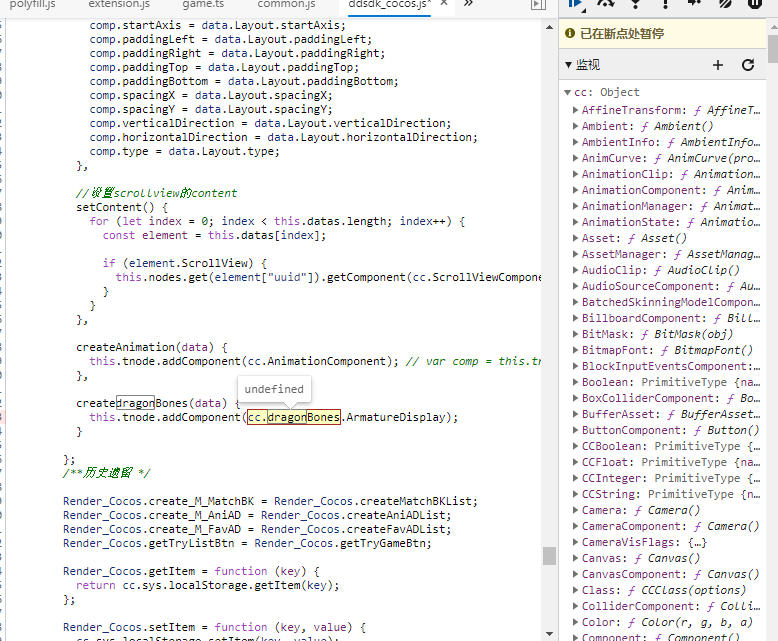Select the ddsdk_cocos.js tab

click(x=389, y=4)
